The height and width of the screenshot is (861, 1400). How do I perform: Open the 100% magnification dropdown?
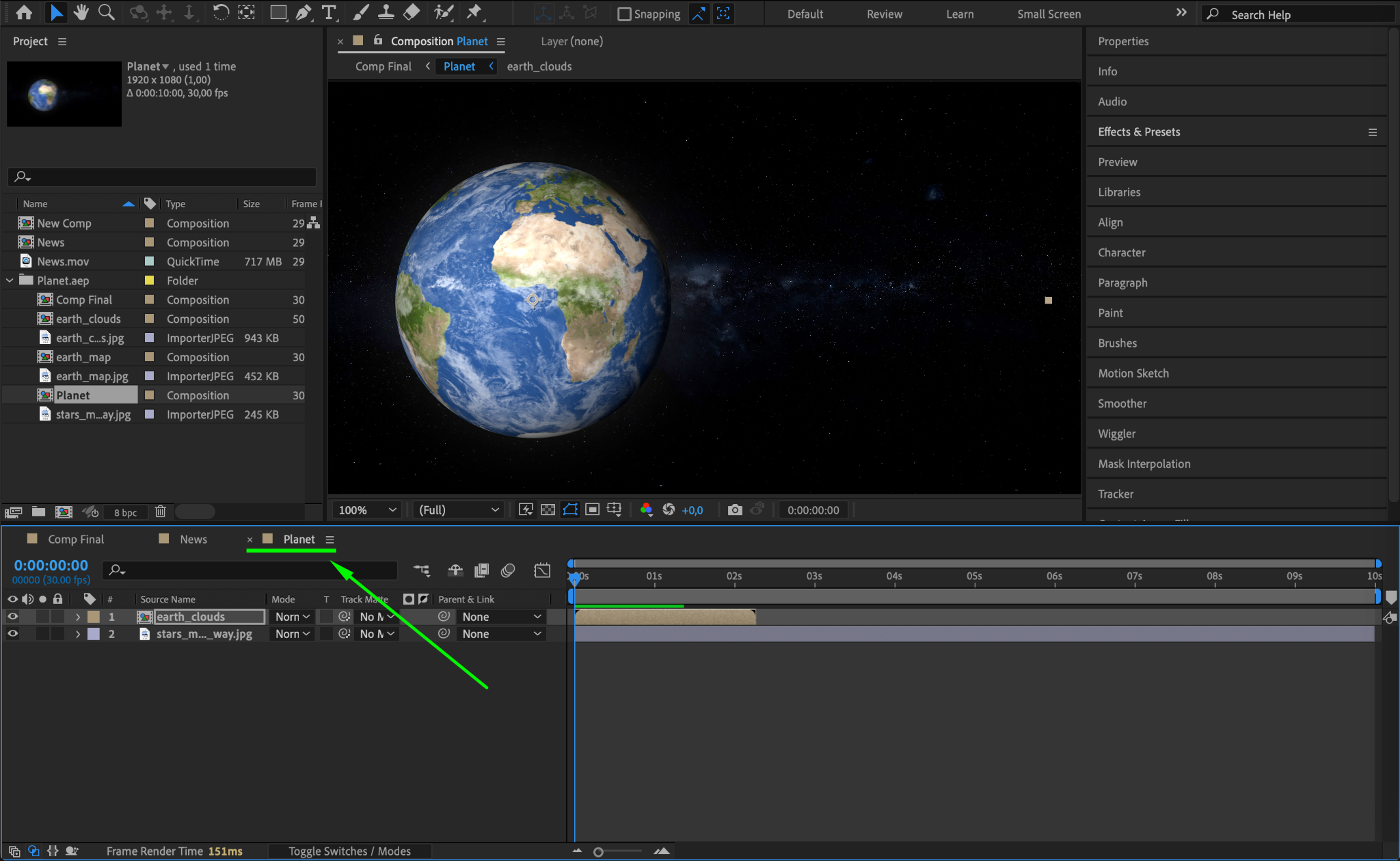click(367, 510)
